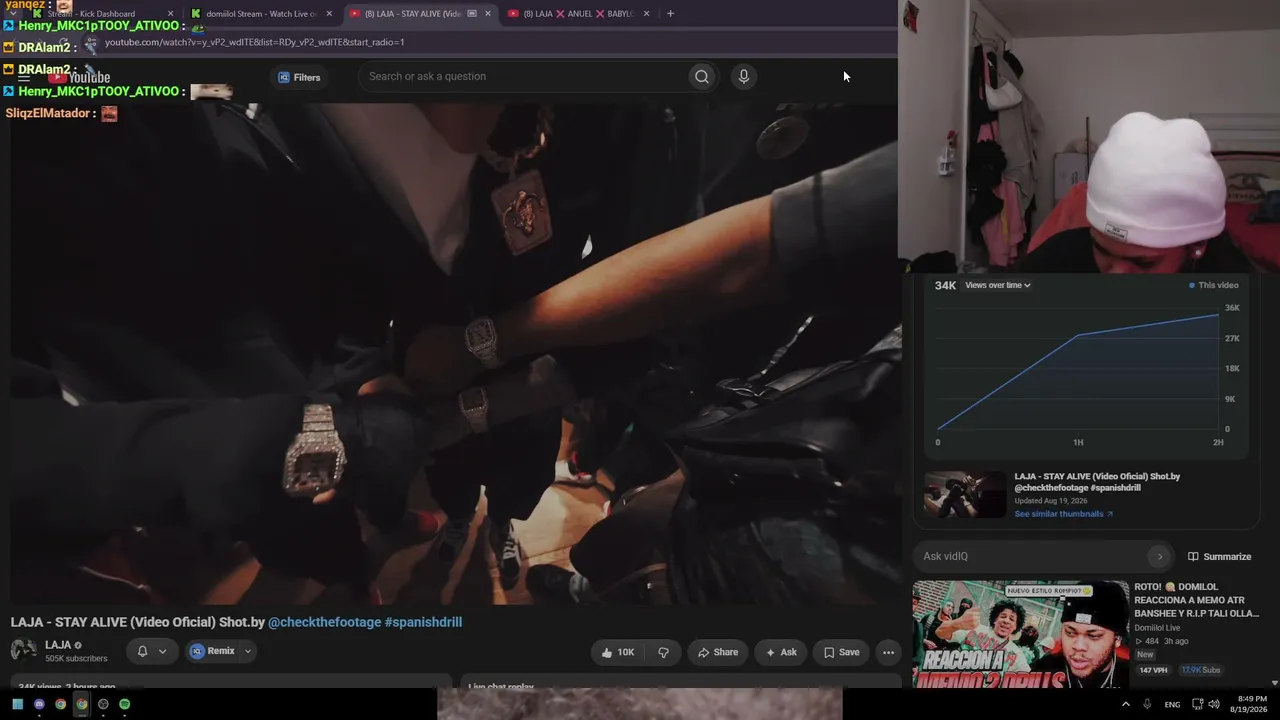Click the Updated Aug 19, 2026 text
Image resolution: width=1280 pixels, height=720 pixels.
(1051, 501)
